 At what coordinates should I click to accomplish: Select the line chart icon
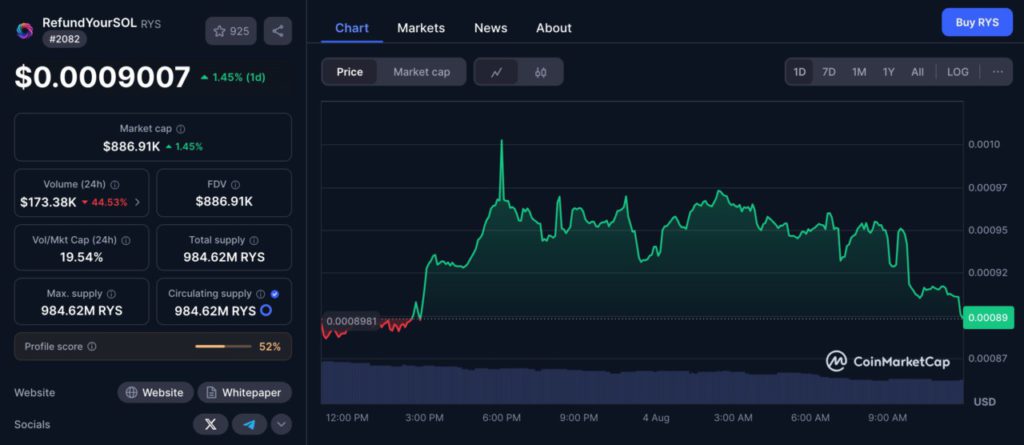497,72
